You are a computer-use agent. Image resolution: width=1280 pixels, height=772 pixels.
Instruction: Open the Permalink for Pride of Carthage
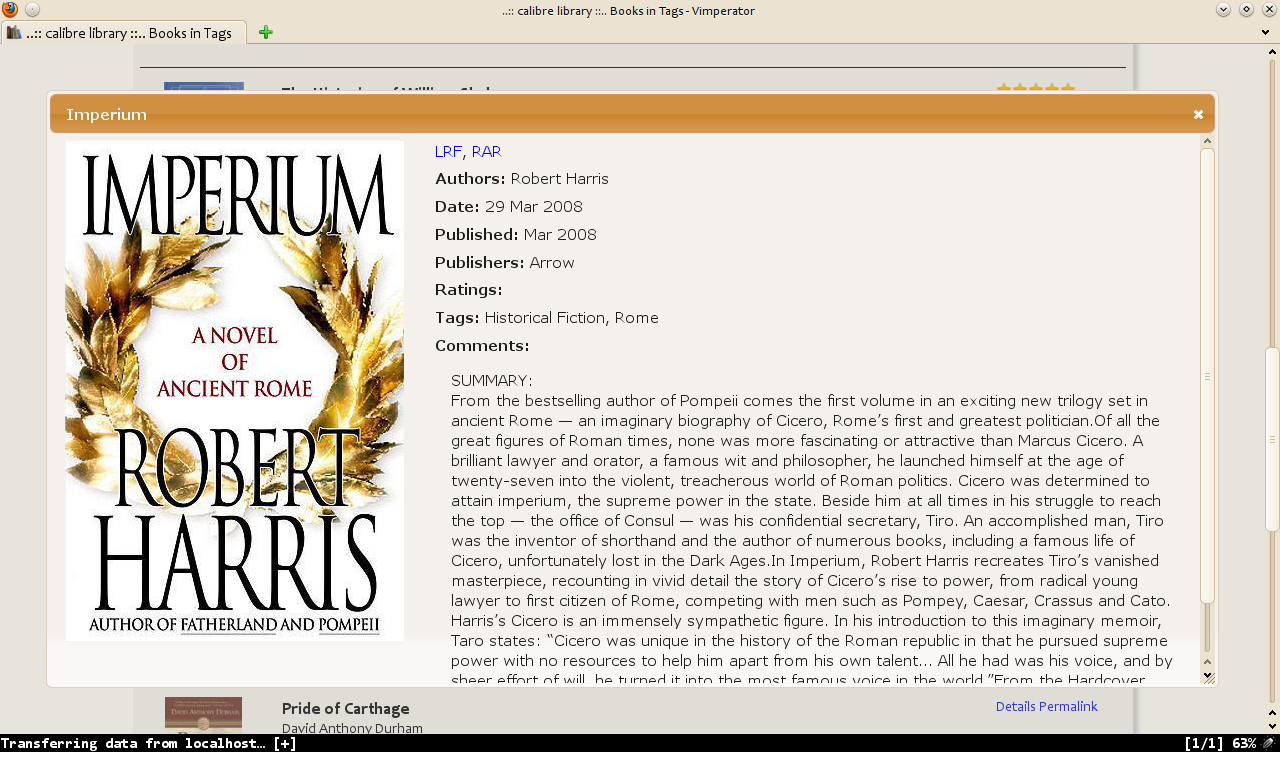click(x=1068, y=707)
